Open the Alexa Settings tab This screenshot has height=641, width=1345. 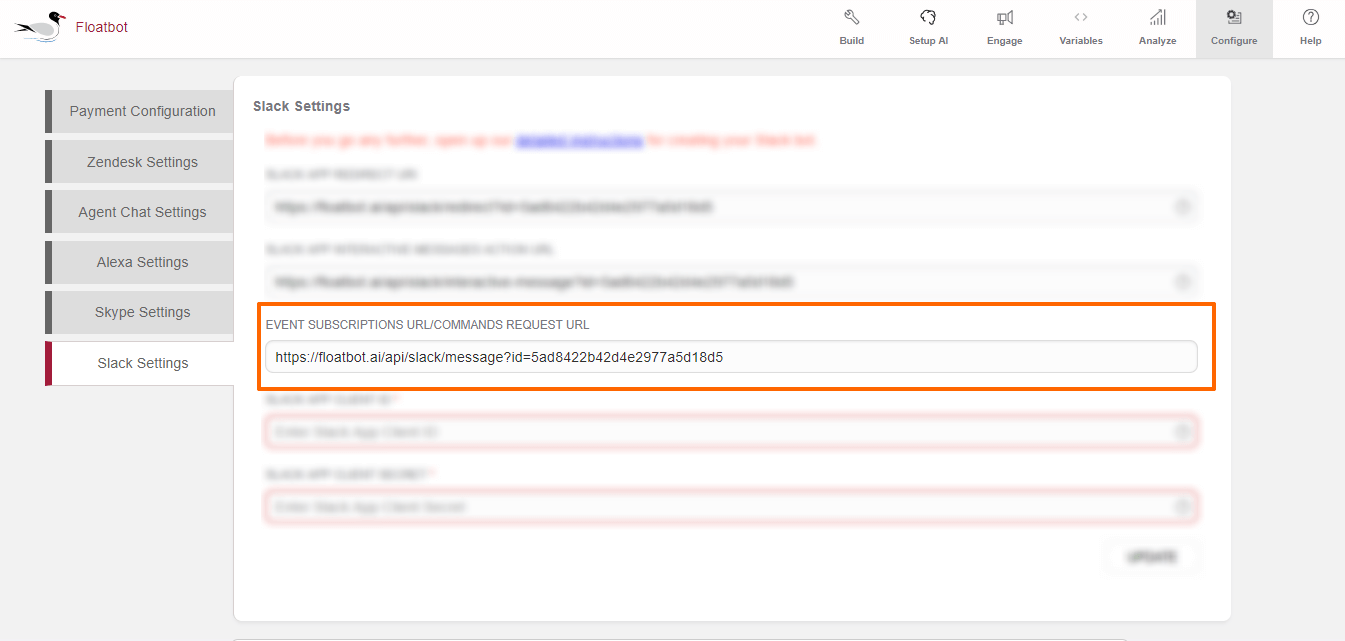(x=142, y=262)
